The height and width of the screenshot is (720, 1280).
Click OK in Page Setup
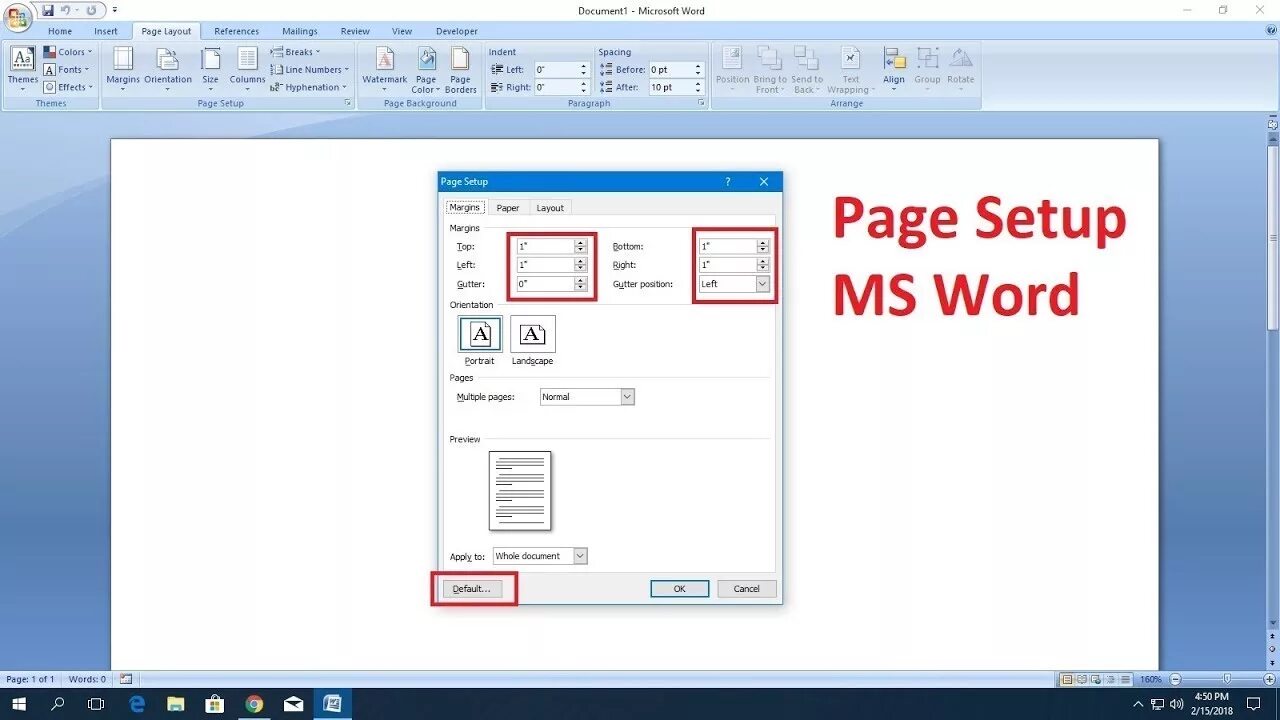pyautogui.click(x=679, y=589)
